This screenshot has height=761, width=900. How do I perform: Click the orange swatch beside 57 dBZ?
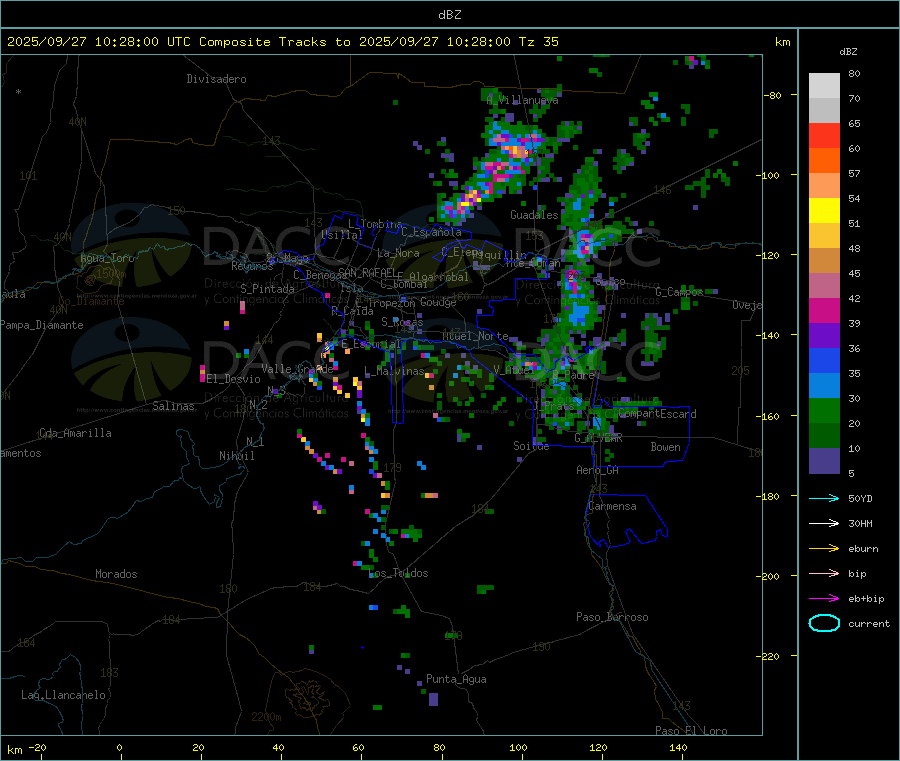pos(824,161)
